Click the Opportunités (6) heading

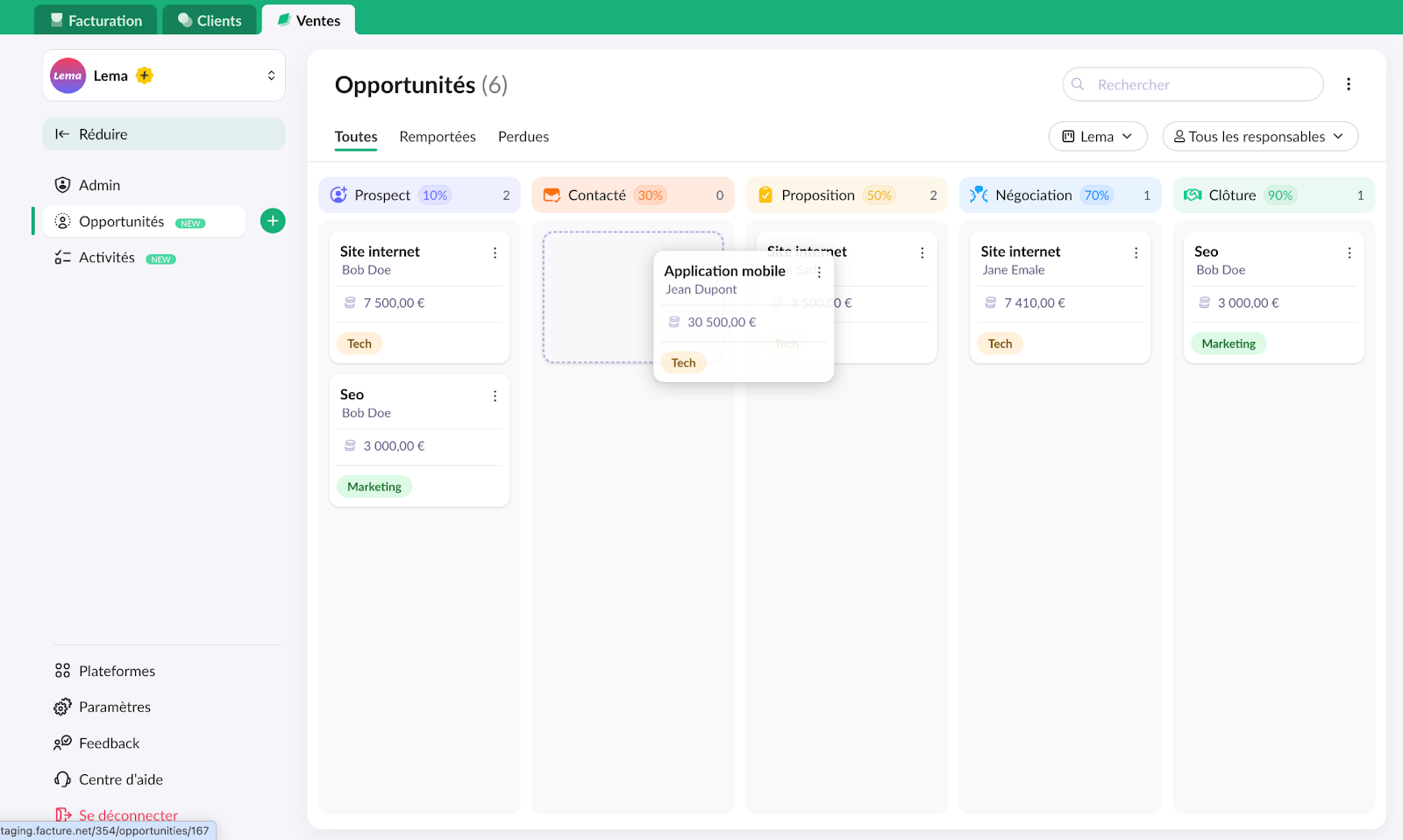(x=421, y=85)
